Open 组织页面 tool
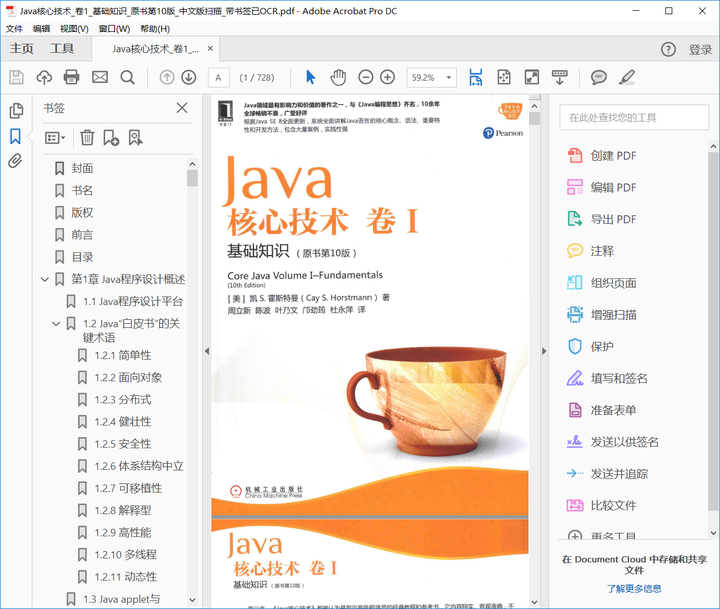Screen dimensions: 720x609 pyautogui.click(x=602, y=283)
